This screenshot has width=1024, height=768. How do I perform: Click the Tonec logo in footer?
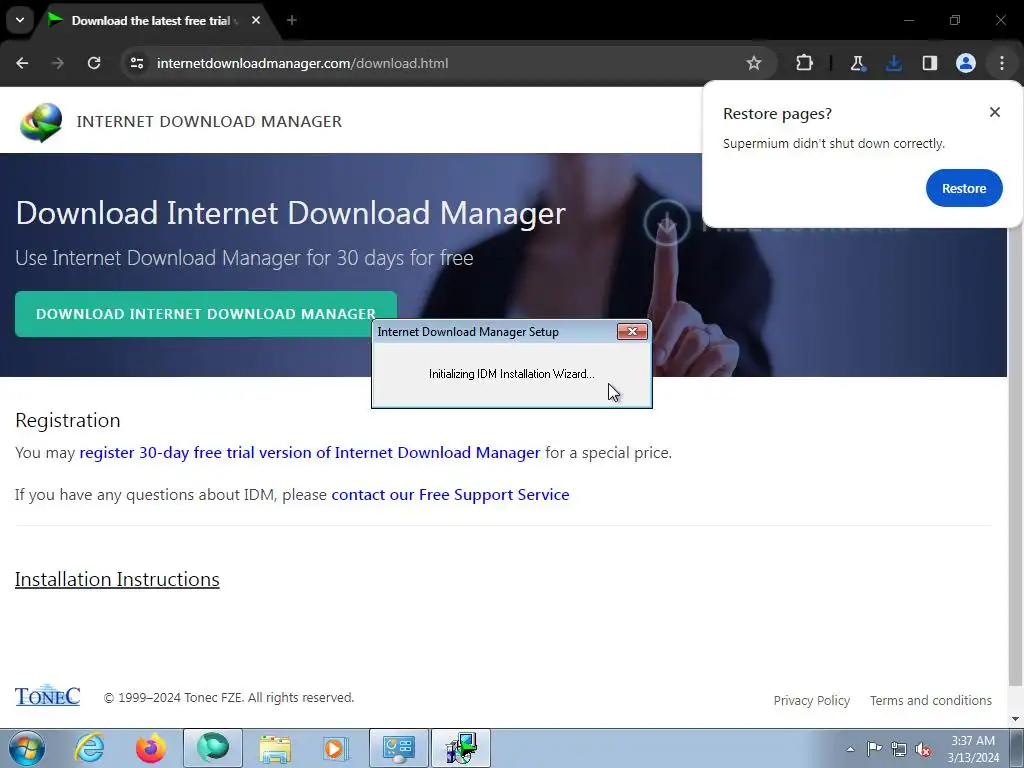click(48, 696)
